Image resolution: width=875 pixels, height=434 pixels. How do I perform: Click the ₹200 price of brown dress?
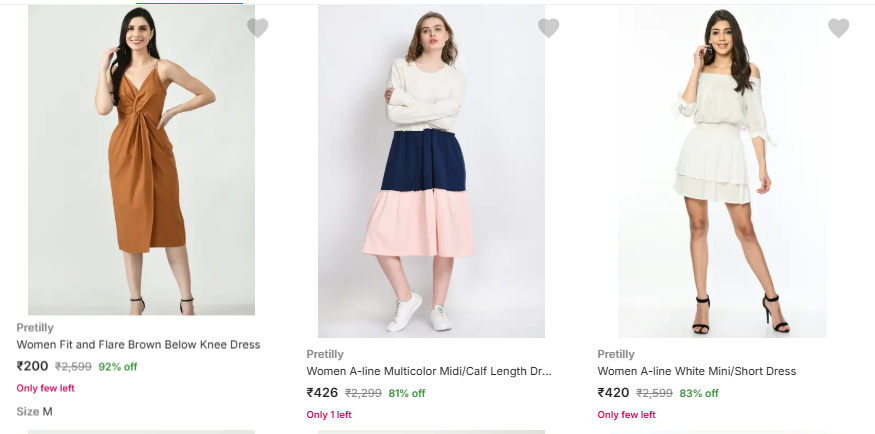(x=32, y=366)
